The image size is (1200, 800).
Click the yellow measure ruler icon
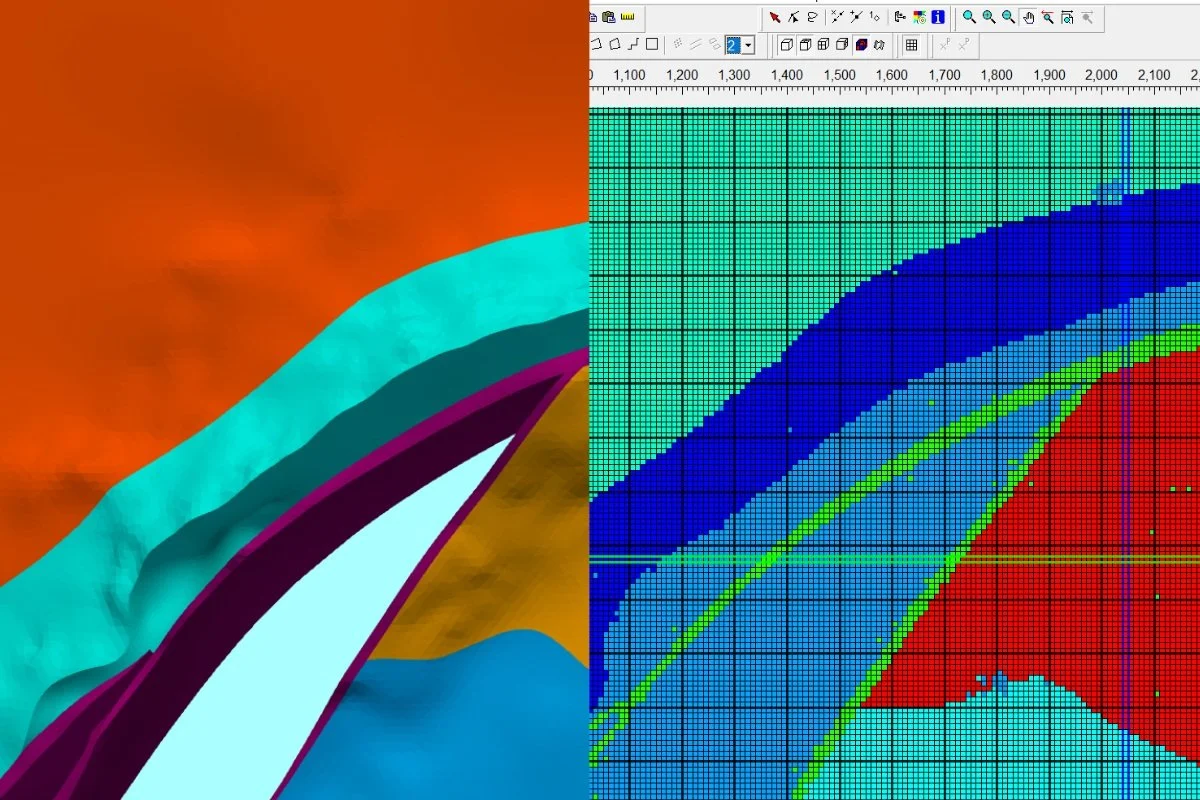pos(626,17)
